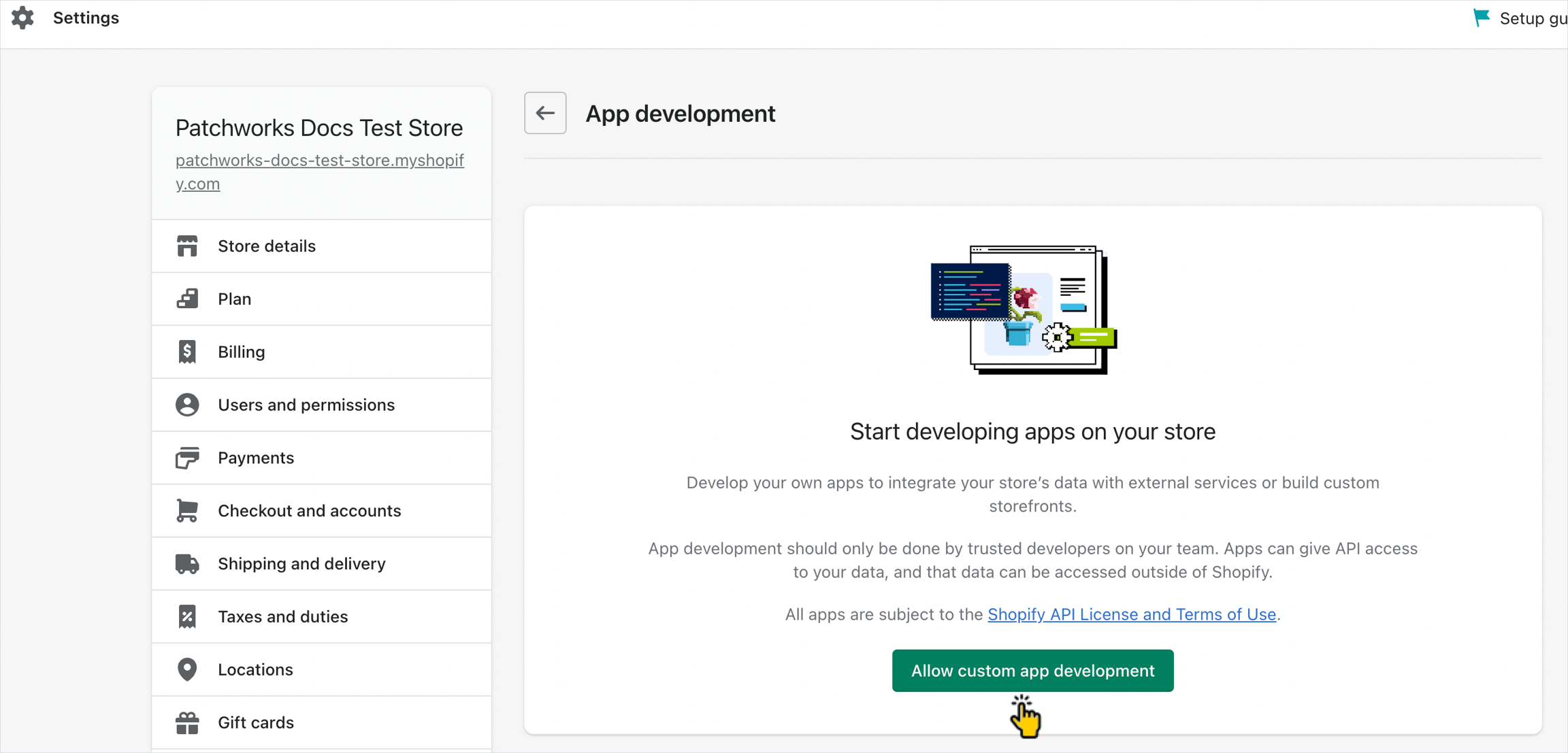Click the Payments card icon
This screenshot has width=1568, height=753.
pos(187,458)
